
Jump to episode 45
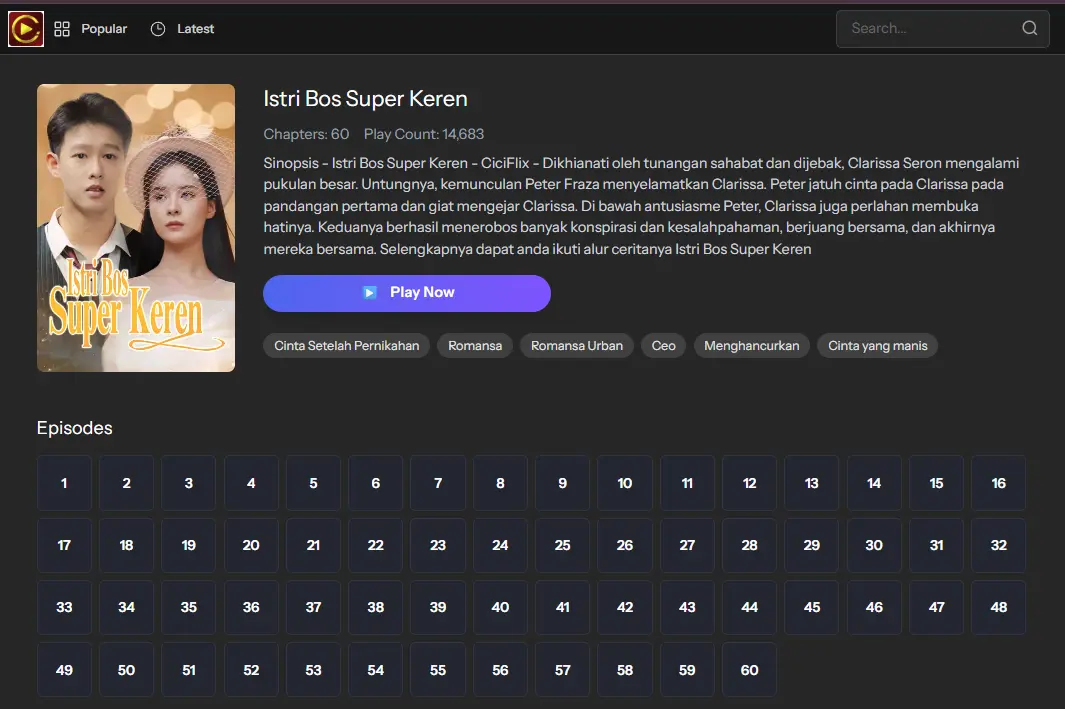(812, 607)
